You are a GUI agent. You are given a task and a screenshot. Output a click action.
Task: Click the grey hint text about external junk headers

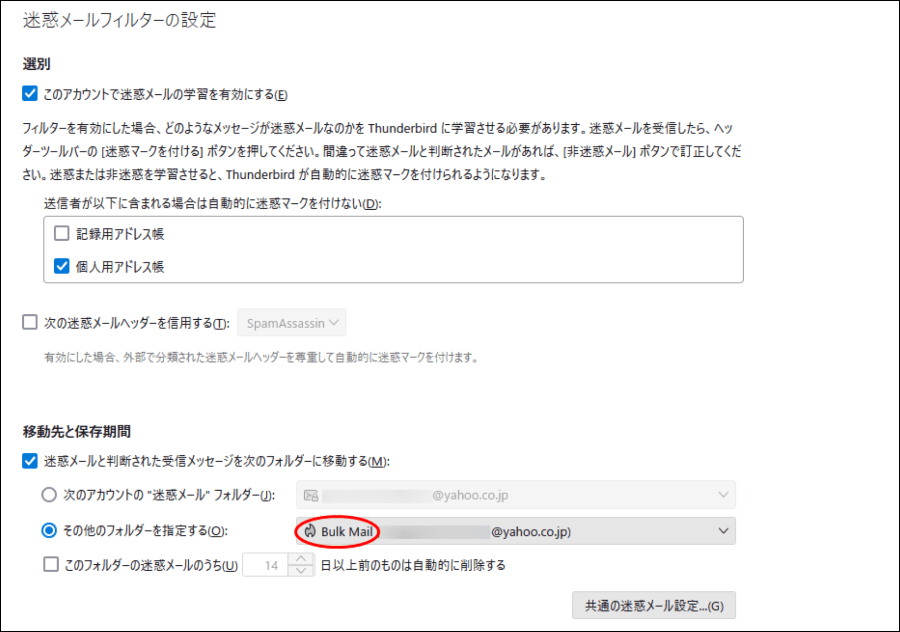[x=261, y=358]
